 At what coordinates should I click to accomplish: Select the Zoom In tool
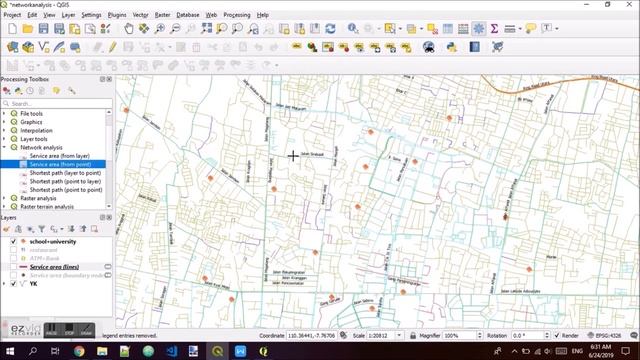pyautogui.click(x=160, y=29)
